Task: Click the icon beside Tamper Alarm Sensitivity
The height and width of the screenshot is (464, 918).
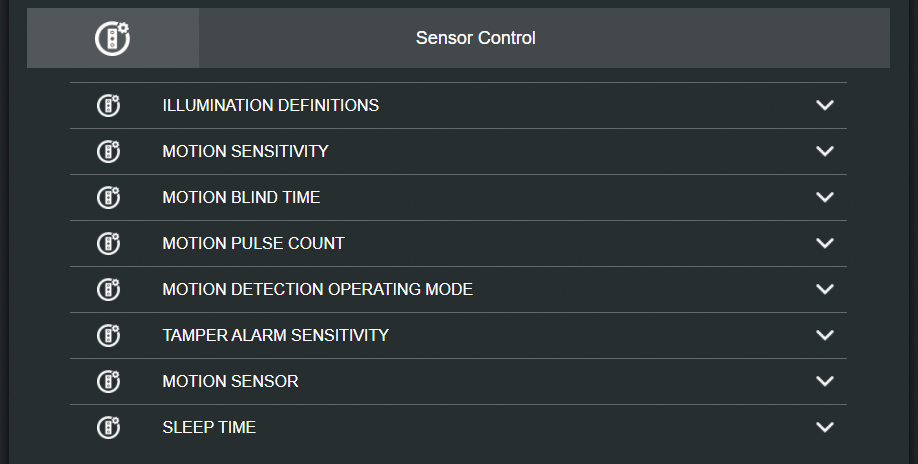Action: coord(108,335)
